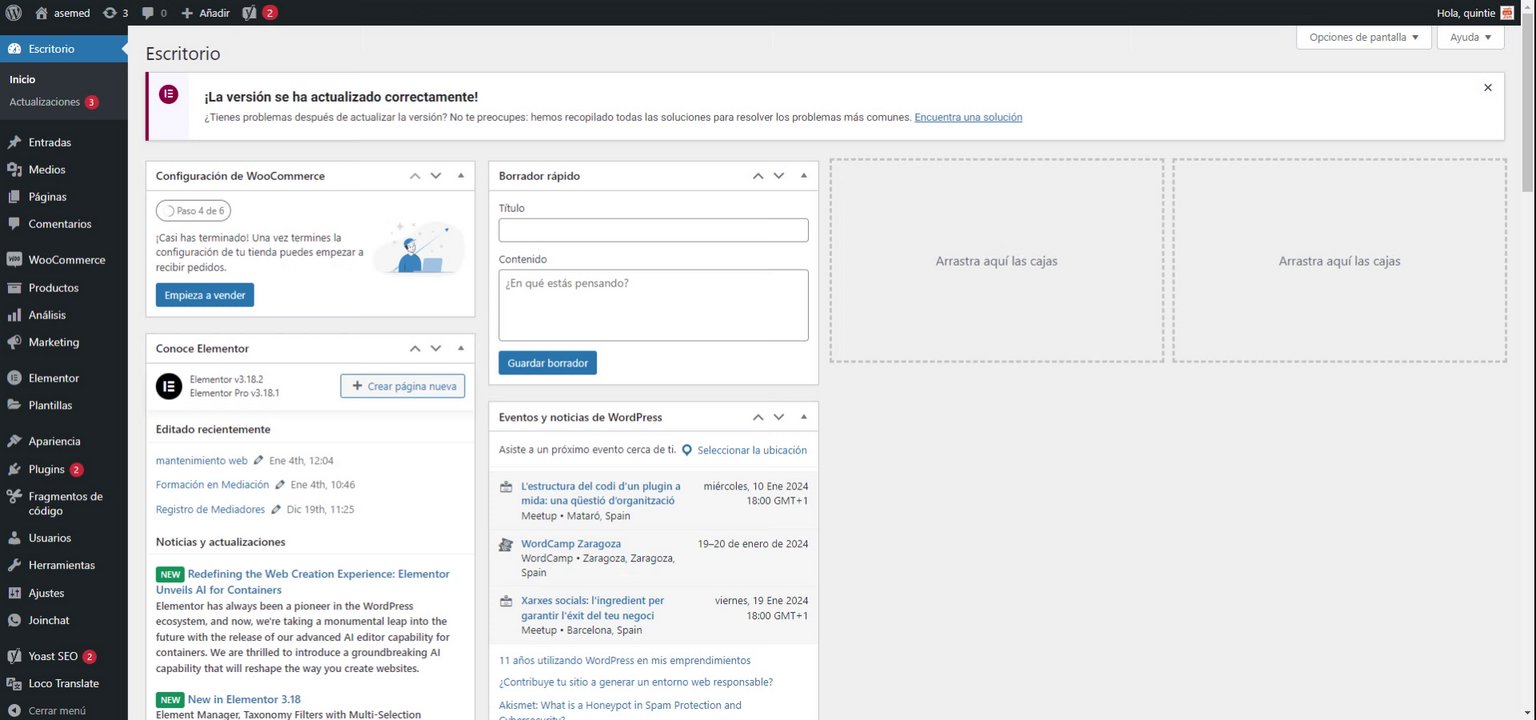Image resolution: width=1536 pixels, height=720 pixels.
Task: Click the Paso 4 de 6 progress indicator
Action: pos(193,211)
